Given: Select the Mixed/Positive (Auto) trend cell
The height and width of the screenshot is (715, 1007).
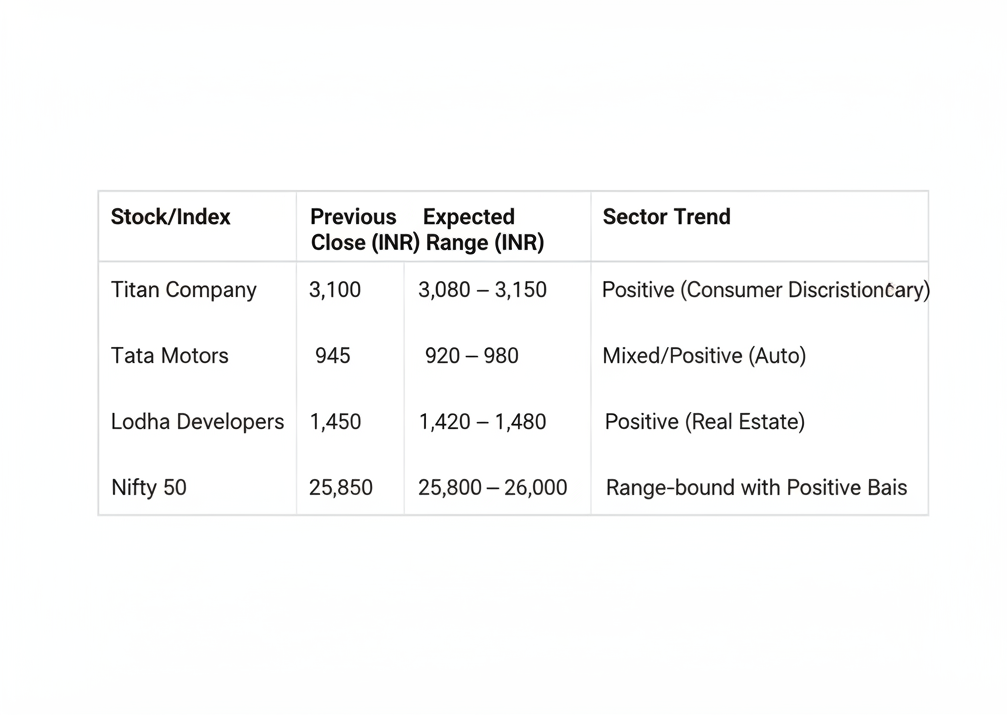Looking at the screenshot, I should [704, 356].
